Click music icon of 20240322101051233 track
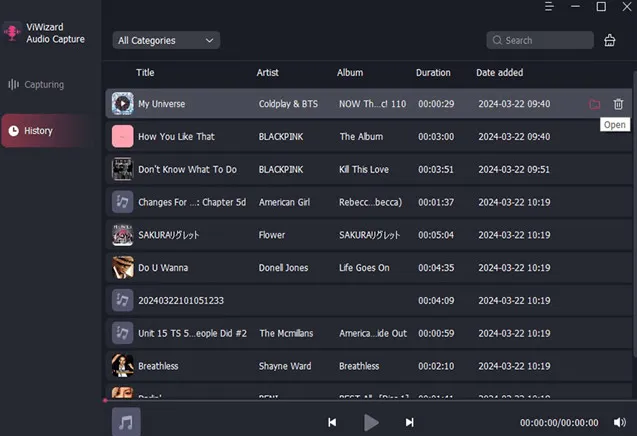 click(x=122, y=300)
